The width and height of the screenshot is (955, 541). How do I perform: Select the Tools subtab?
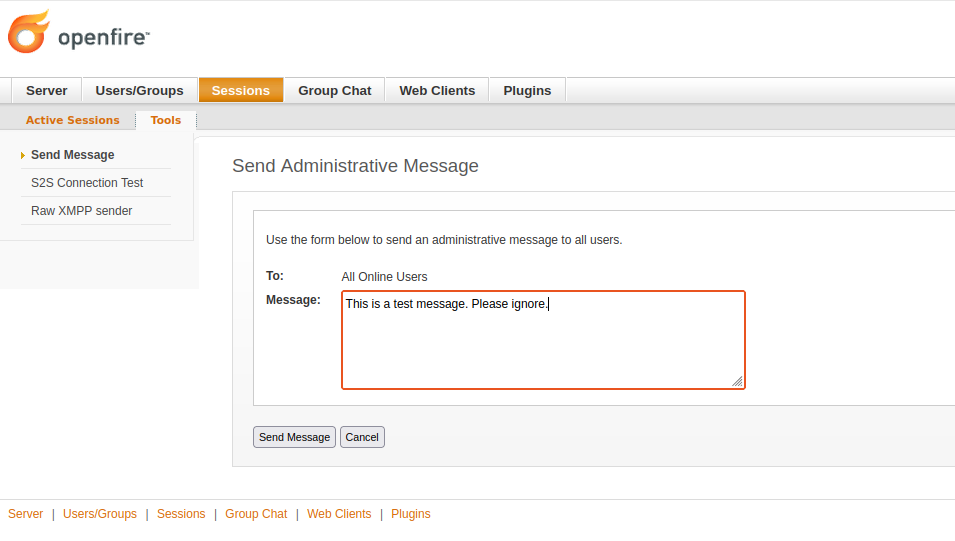pos(166,120)
